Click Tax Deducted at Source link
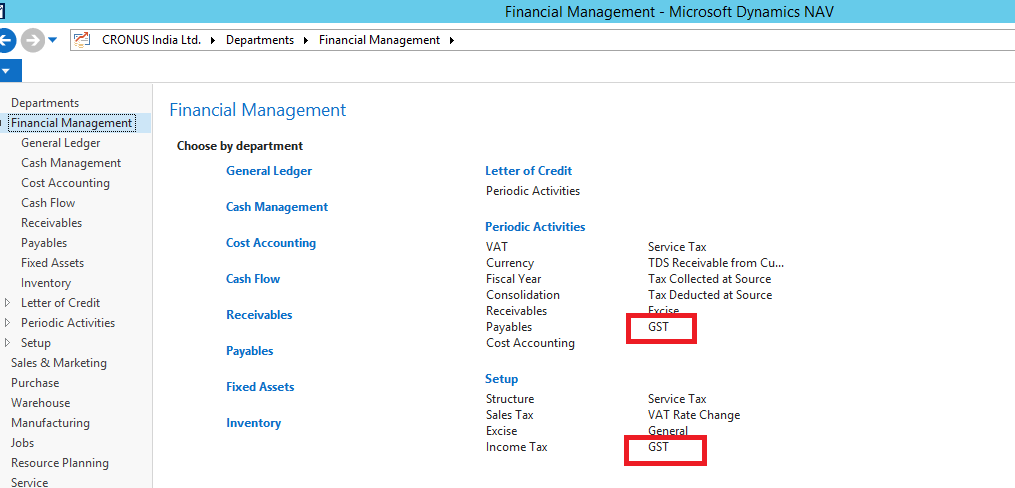This screenshot has width=1015, height=488. pyautogui.click(x=710, y=295)
